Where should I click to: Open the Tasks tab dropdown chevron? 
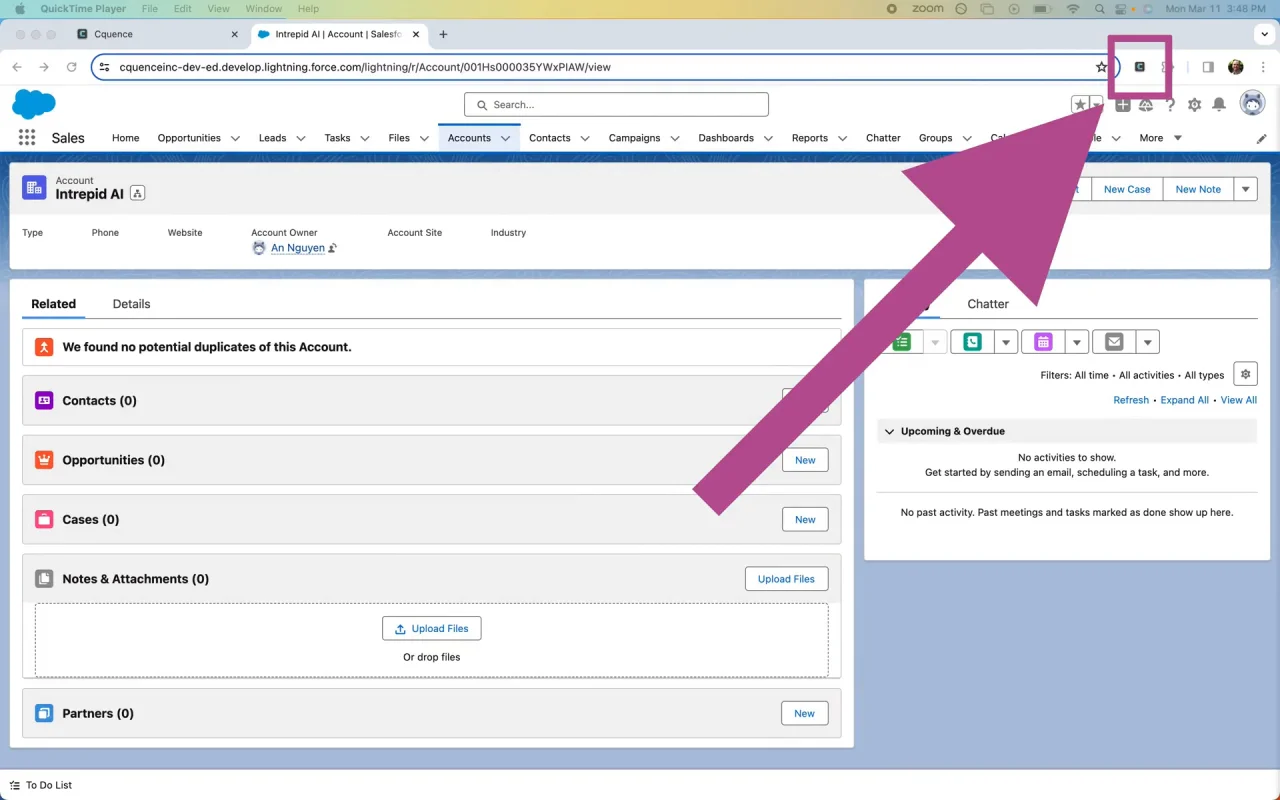[364, 138]
